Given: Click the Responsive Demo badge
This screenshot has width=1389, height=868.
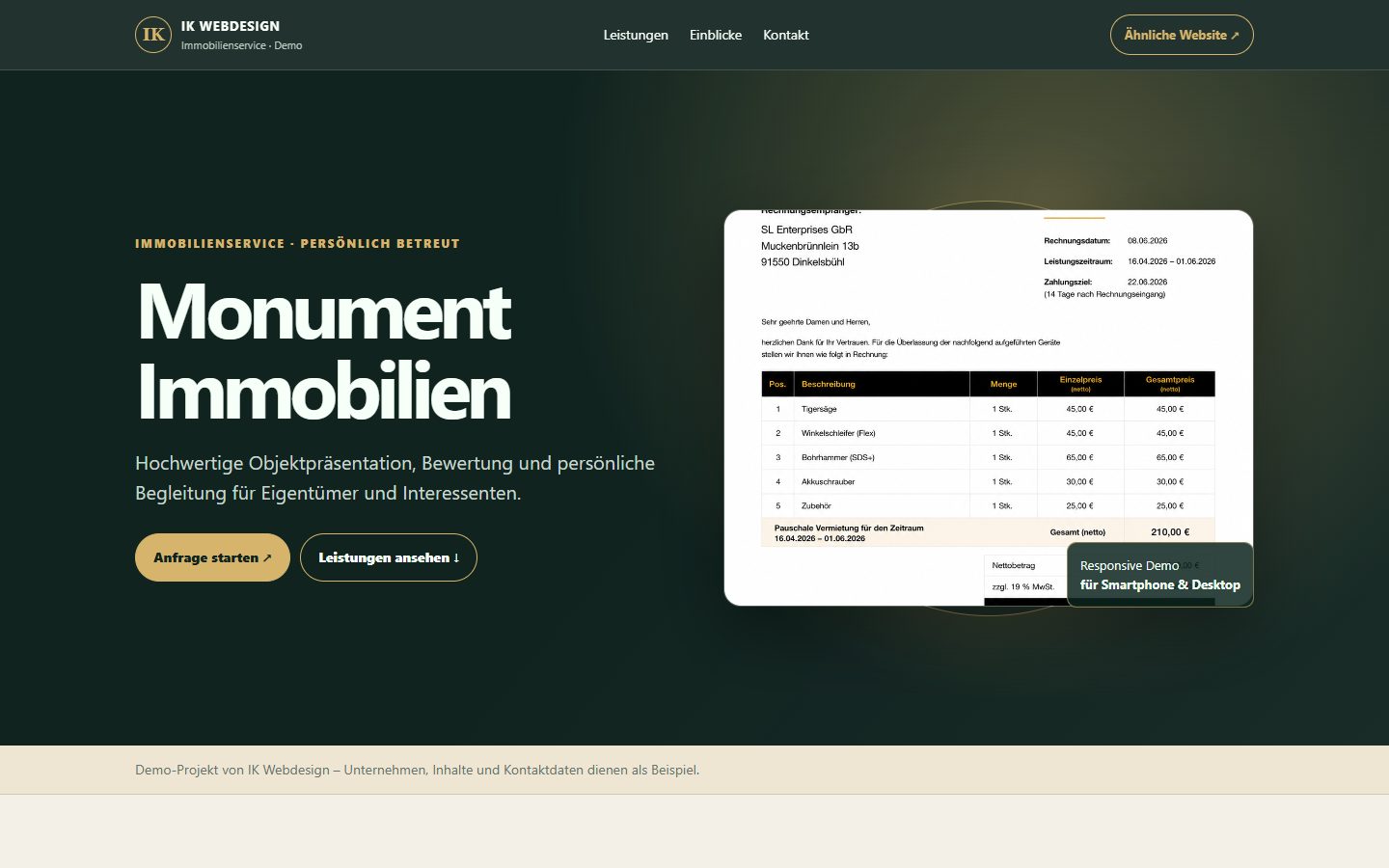Looking at the screenshot, I should click(x=1160, y=575).
